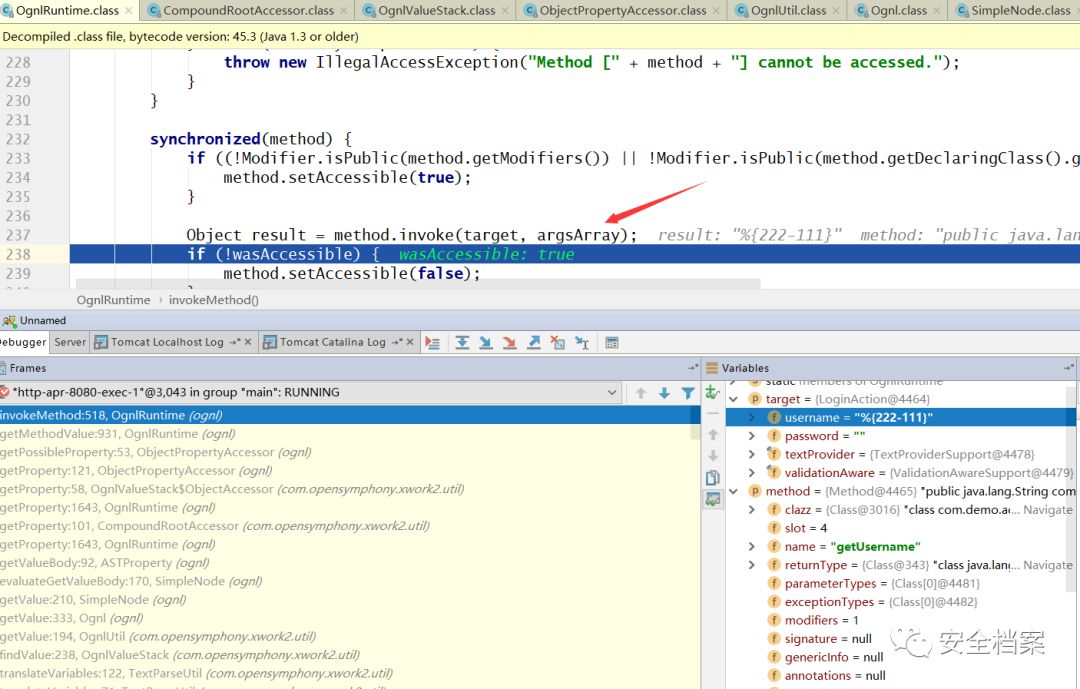Click invokeMethod() in the breadcrumb
This screenshot has height=689, width=1080.
pyautogui.click(x=214, y=300)
